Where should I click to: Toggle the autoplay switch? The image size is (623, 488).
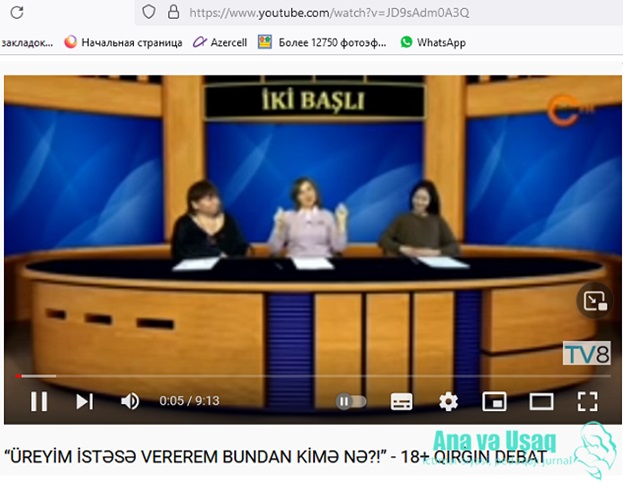[350, 401]
